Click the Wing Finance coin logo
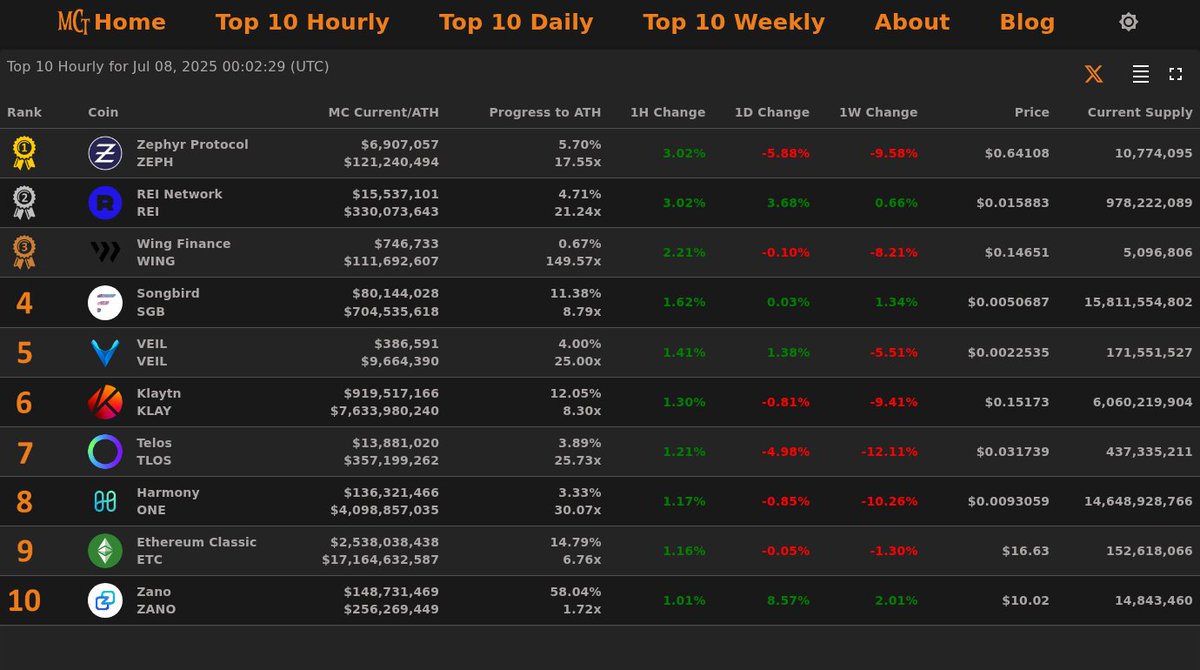Screen dimensions: 1200x670 click(105, 253)
